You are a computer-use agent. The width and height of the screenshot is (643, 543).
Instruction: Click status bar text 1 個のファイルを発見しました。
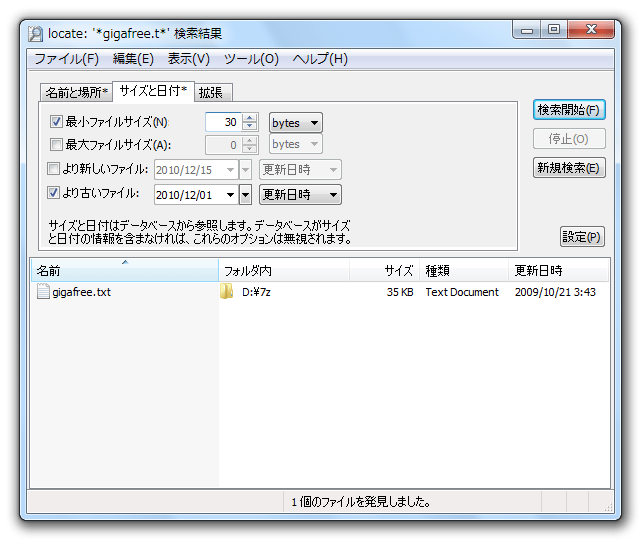coord(361,502)
